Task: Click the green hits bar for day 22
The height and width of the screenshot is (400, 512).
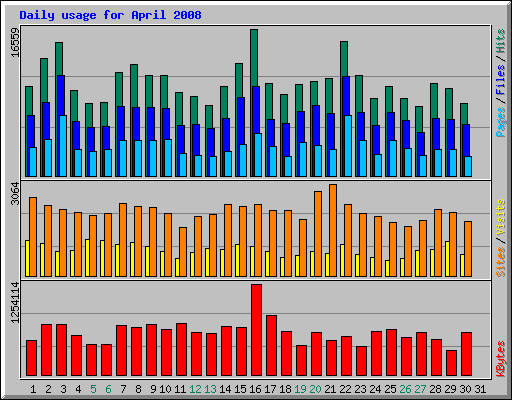Action: click(x=344, y=59)
